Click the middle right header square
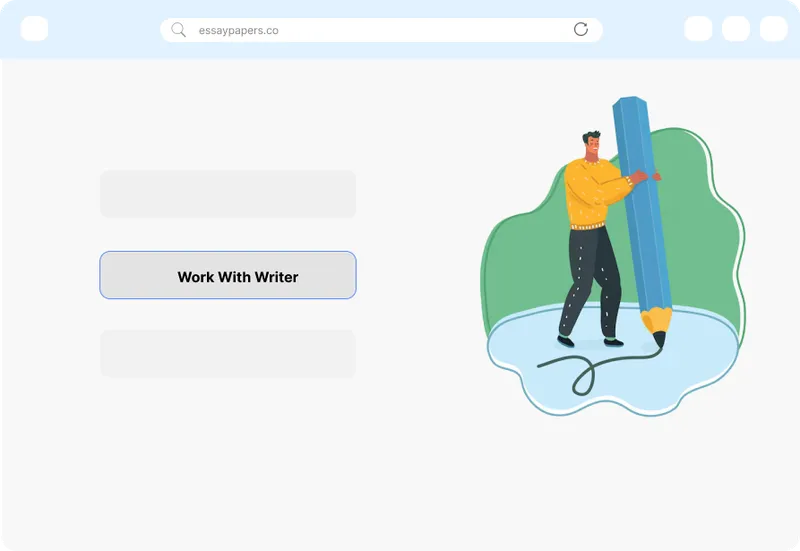Viewport: 800px width, 551px height. [736, 28]
